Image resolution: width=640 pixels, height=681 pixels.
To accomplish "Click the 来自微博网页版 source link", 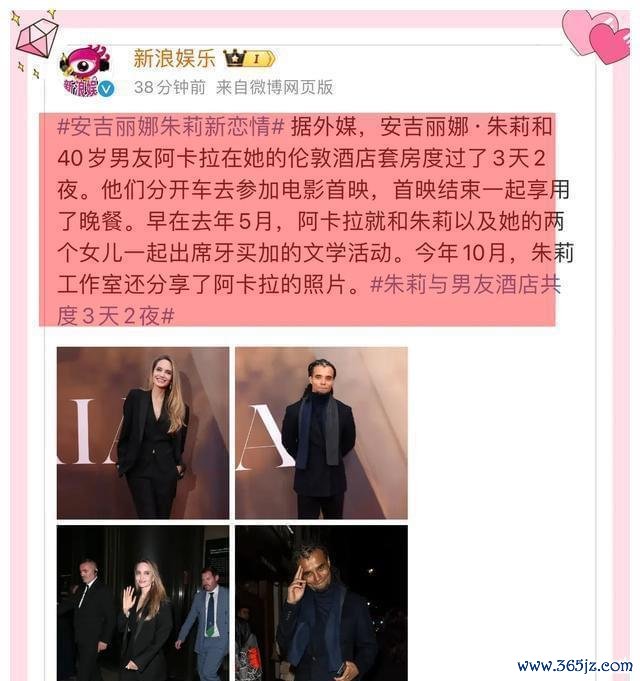I will tap(274, 87).
